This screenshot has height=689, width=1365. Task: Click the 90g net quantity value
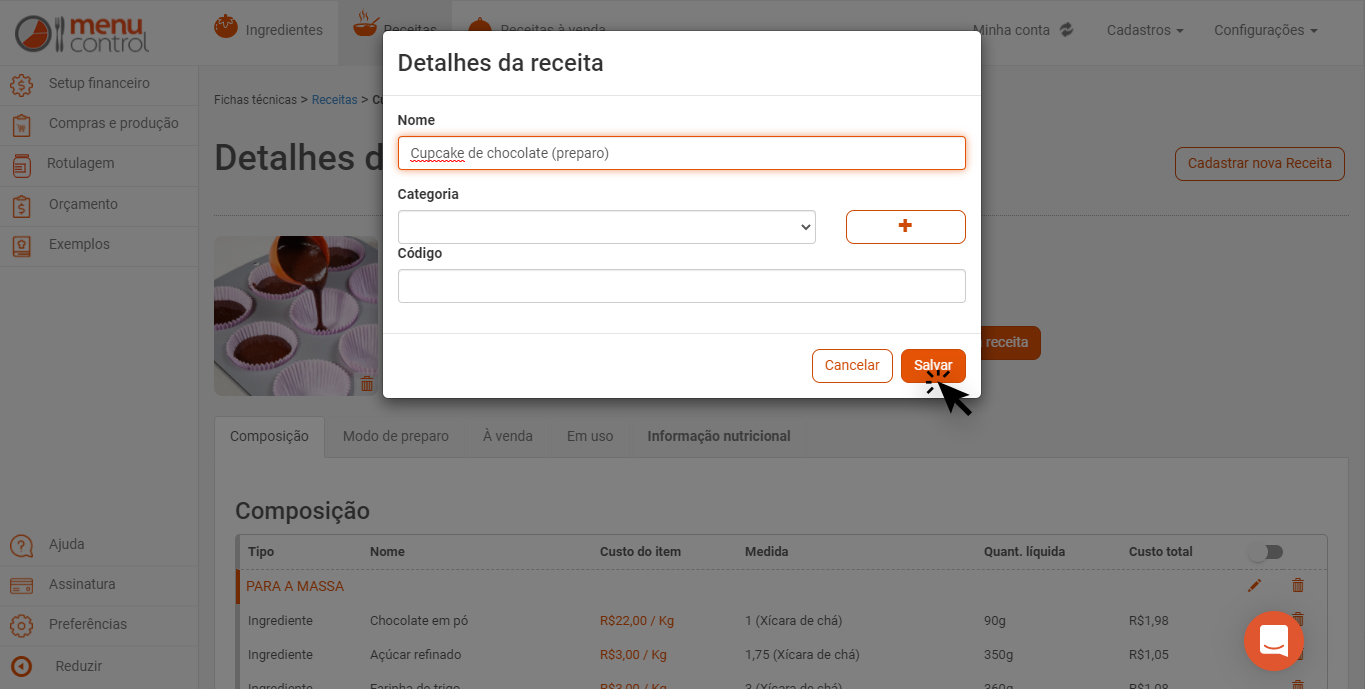click(x=997, y=621)
